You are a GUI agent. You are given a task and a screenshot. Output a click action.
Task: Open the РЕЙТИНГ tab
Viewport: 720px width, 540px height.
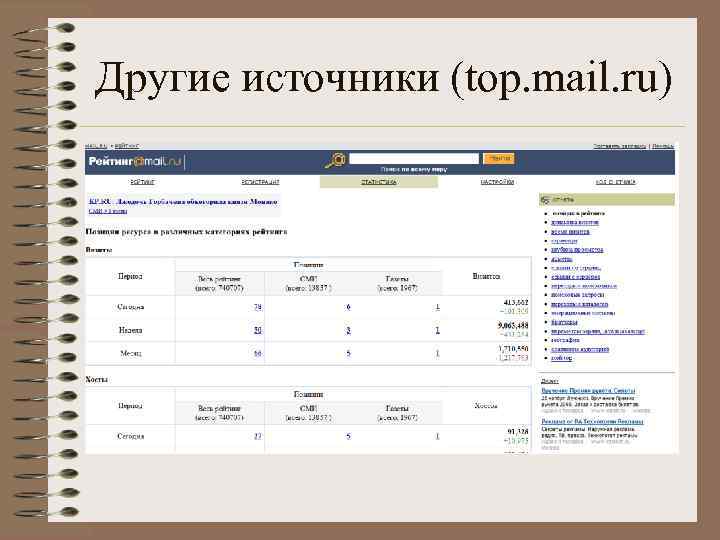(143, 182)
